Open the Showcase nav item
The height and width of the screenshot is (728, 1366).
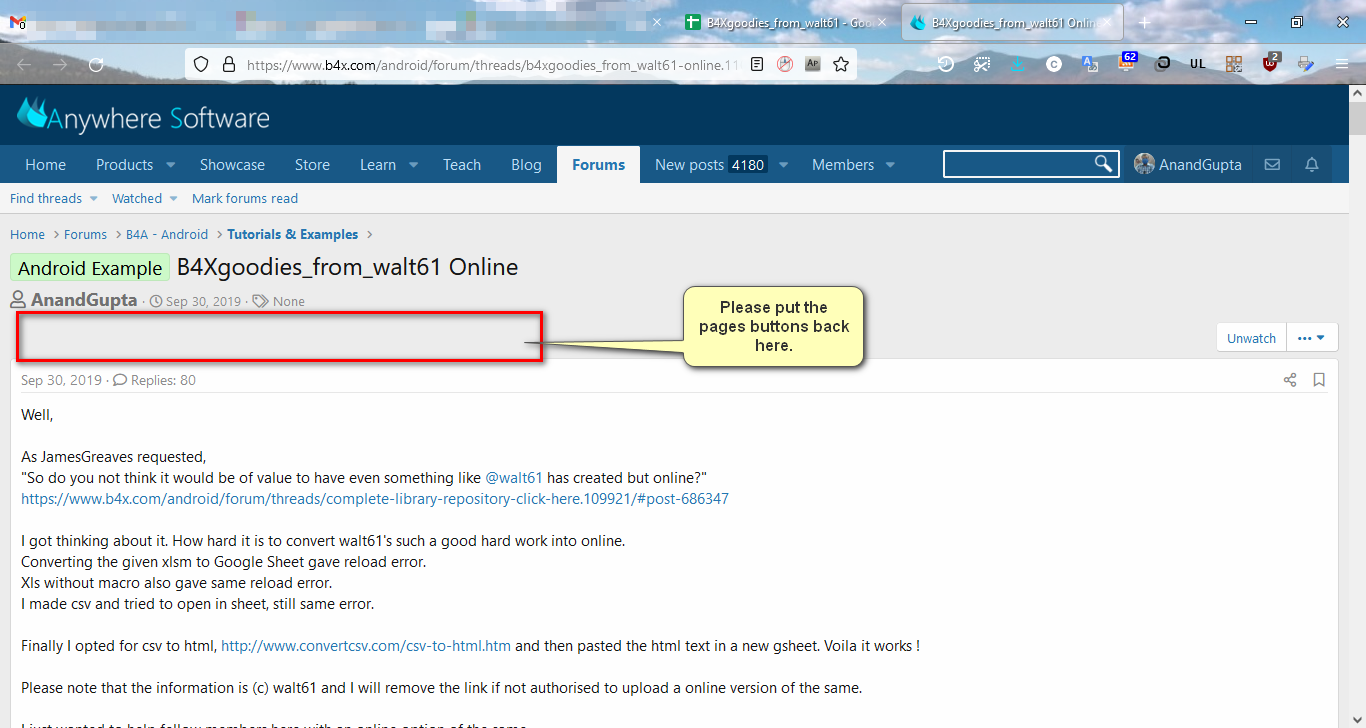[x=232, y=165]
